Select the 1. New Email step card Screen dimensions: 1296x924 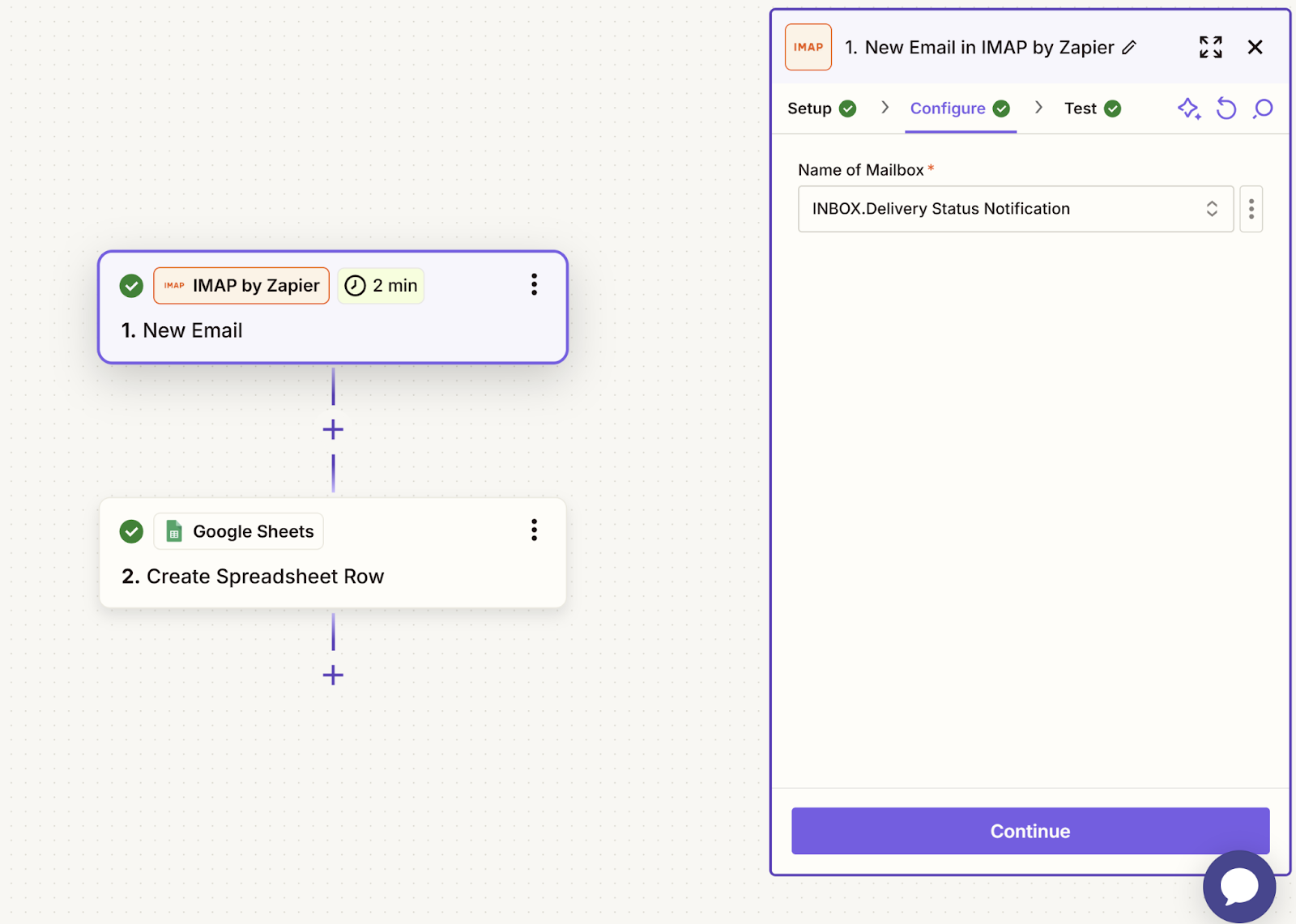333,307
